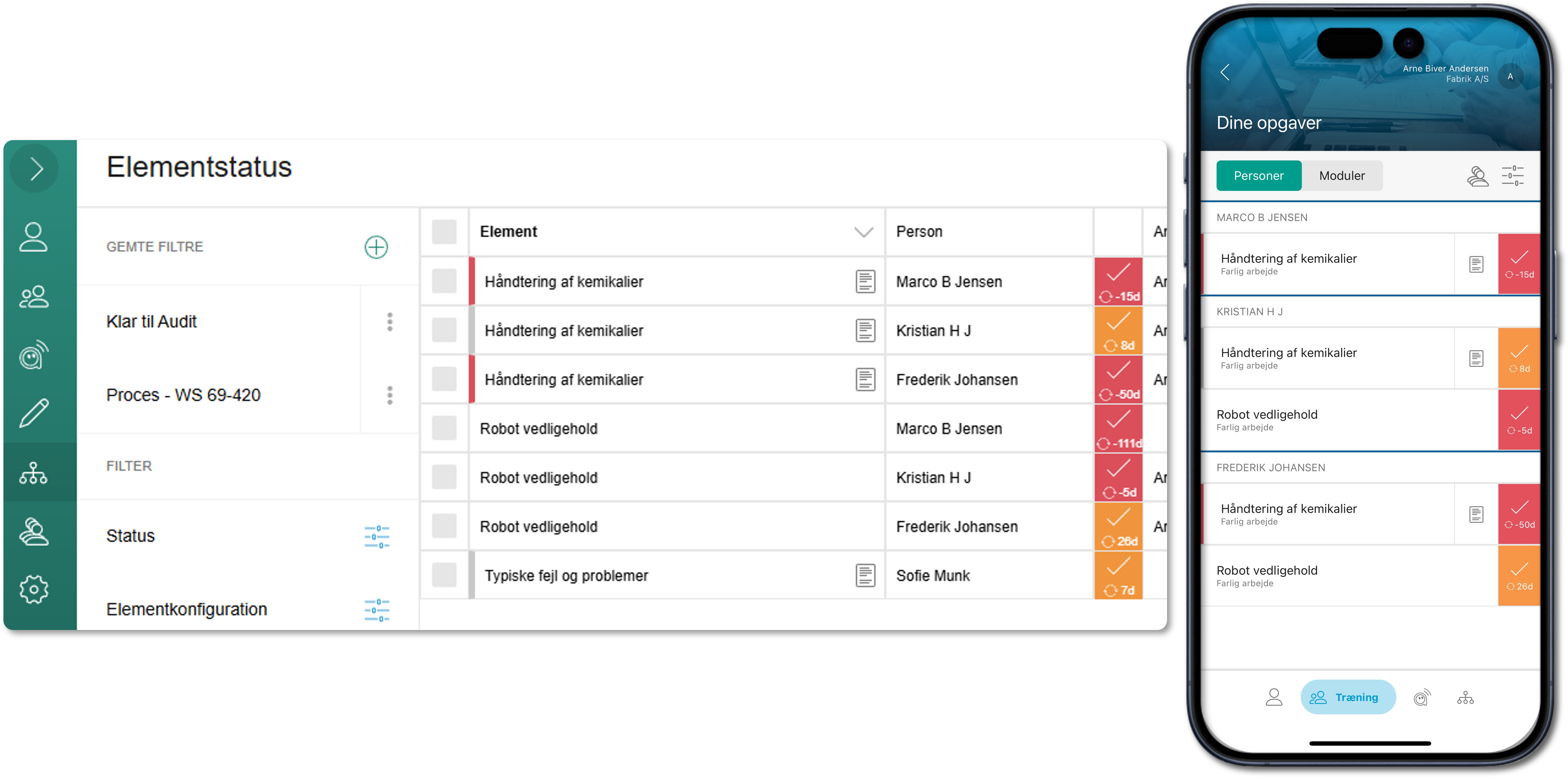The height and width of the screenshot is (778, 1568).
Task: Open the pencil edit icon in sidebar
Action: coord(34,413)
